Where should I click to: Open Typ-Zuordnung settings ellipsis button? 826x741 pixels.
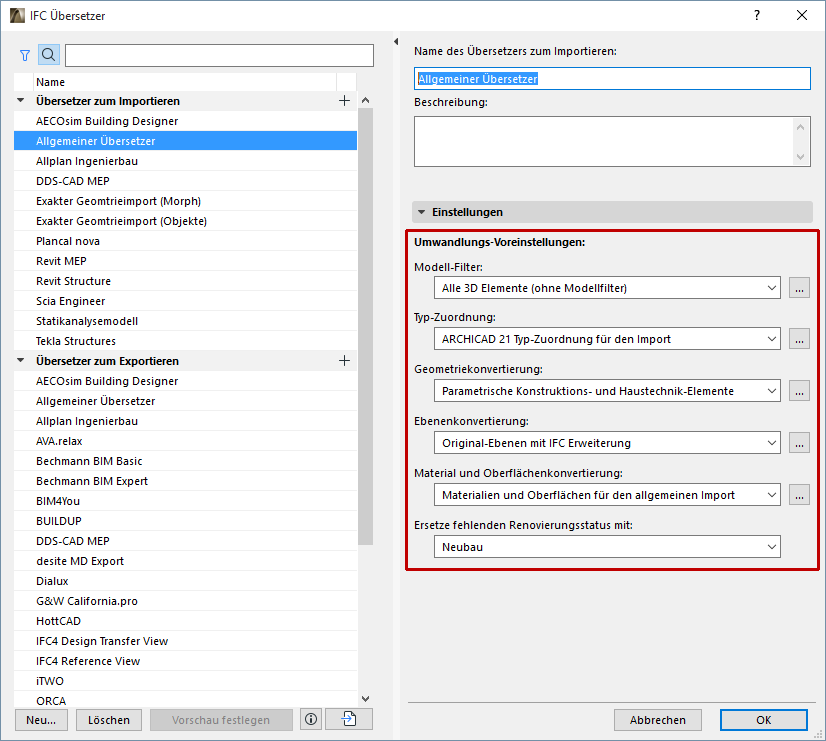(799, 339)
